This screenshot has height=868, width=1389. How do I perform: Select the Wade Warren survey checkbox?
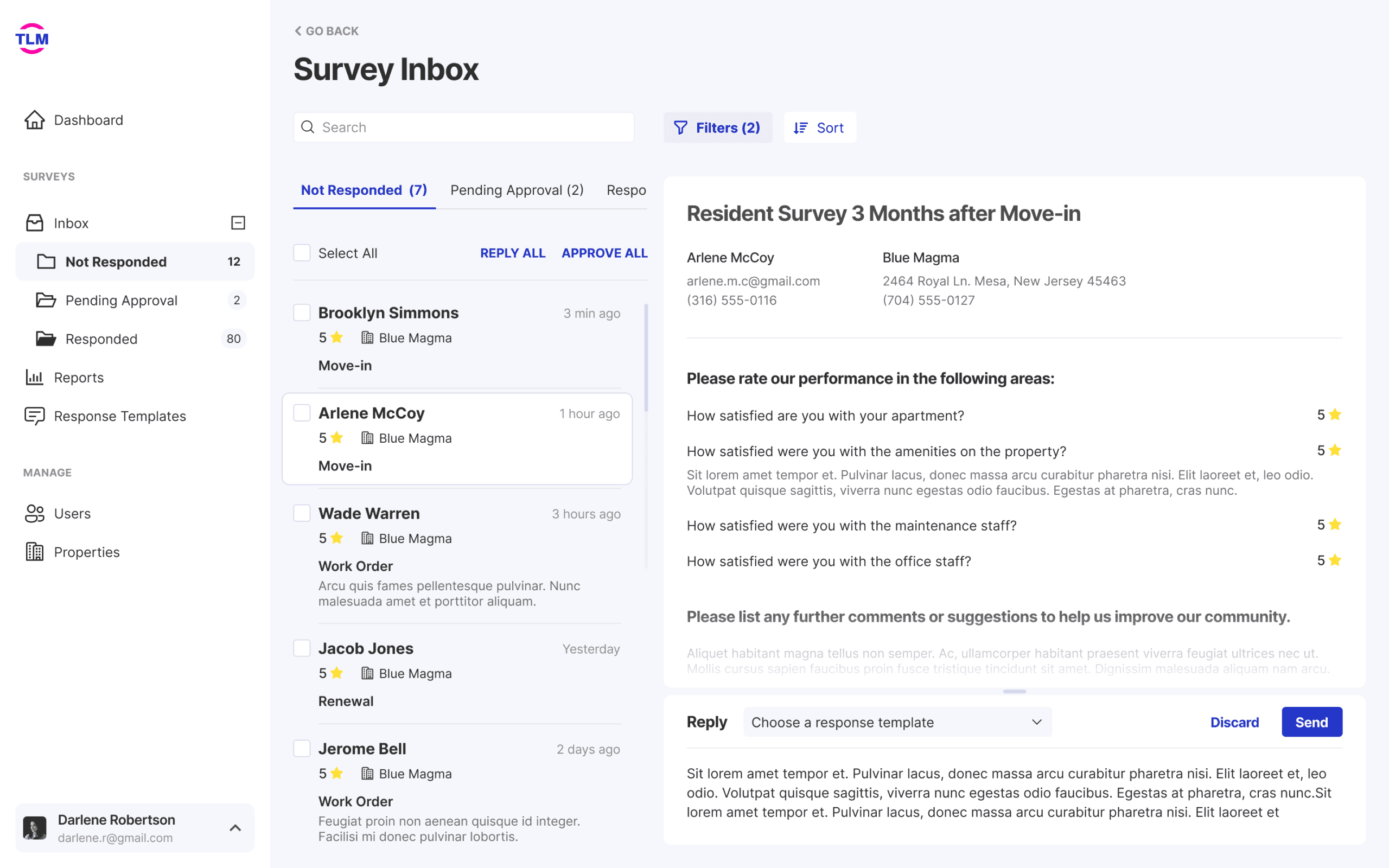[302, 513]
